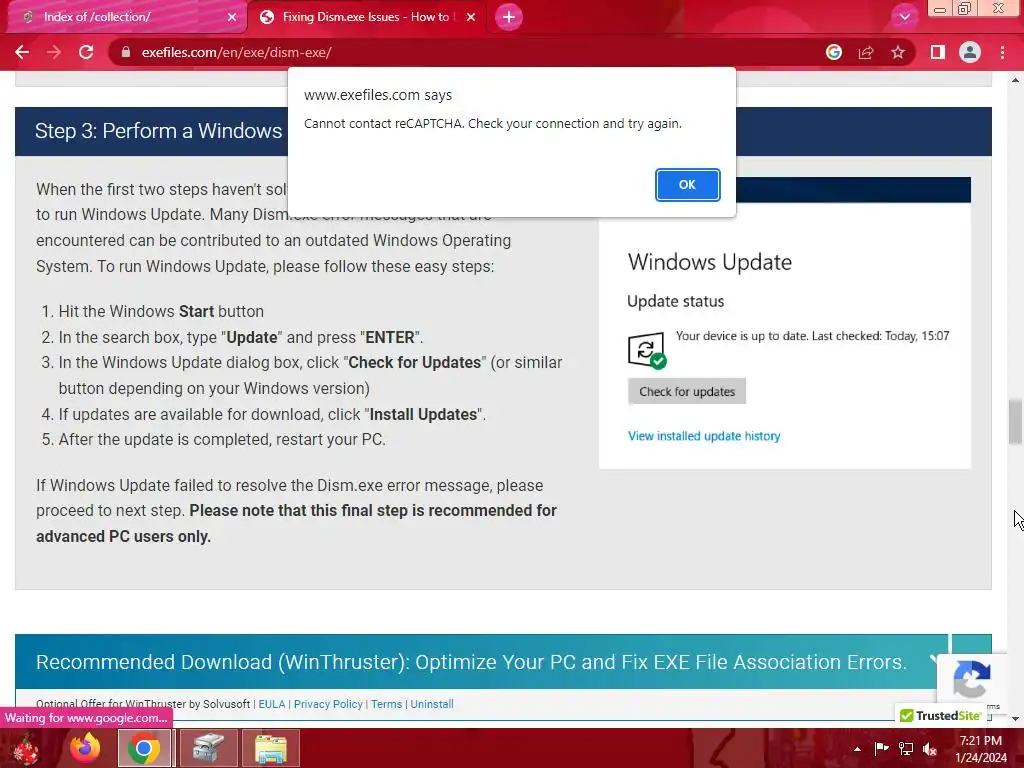Viewport: 1024px width, 768px height.
Task: Open the profile avatar menu
Action: (x=970, y=52)
